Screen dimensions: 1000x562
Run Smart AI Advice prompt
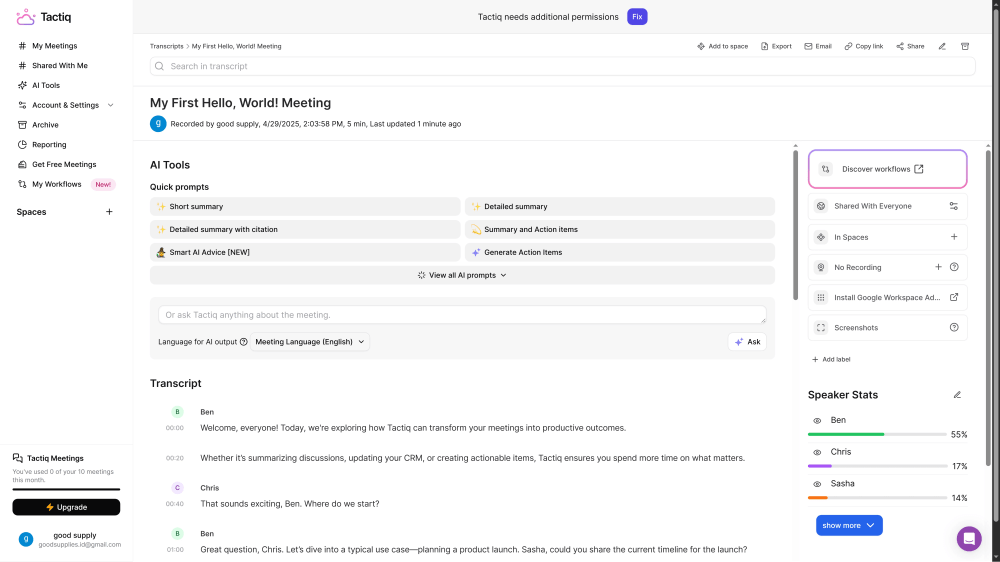click(x=305, y=253)
